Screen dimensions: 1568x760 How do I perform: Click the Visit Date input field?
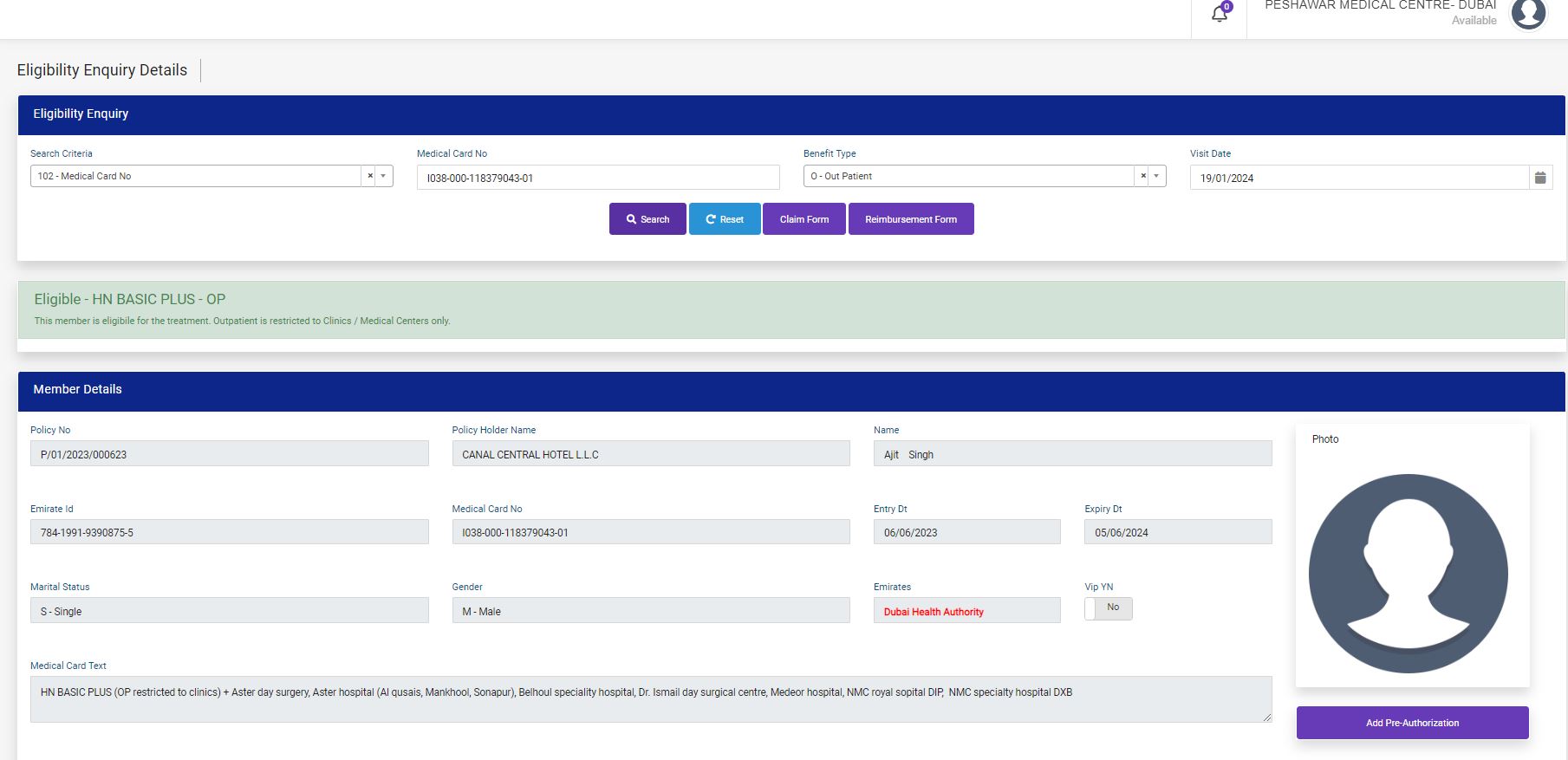1357,178
